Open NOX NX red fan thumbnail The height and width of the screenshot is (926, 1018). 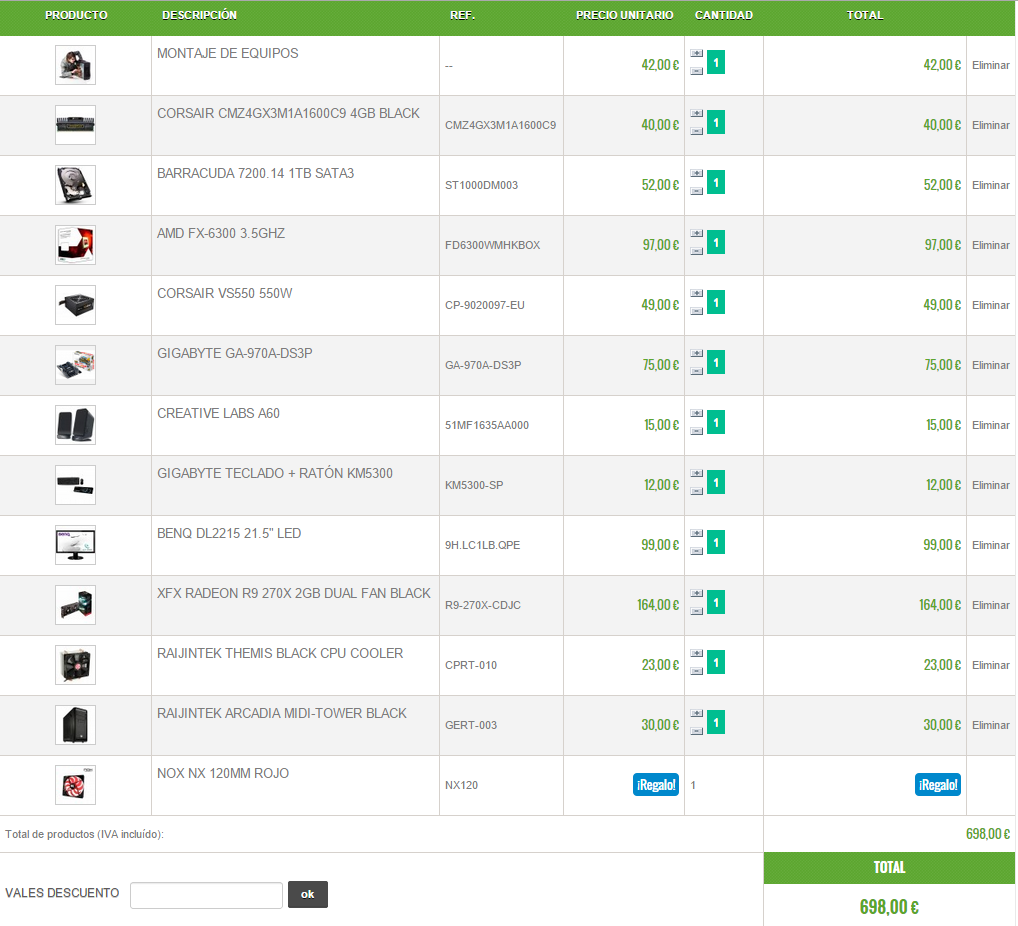coord(75,785)
